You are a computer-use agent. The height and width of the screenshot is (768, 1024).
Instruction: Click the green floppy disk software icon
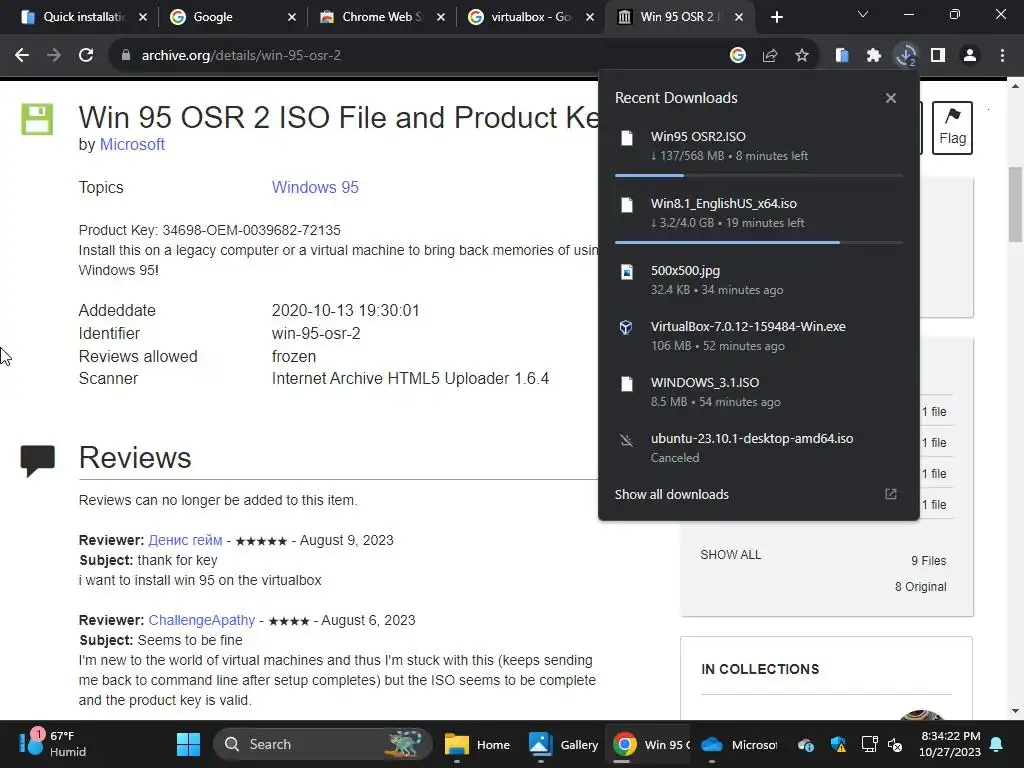(37, 119)
